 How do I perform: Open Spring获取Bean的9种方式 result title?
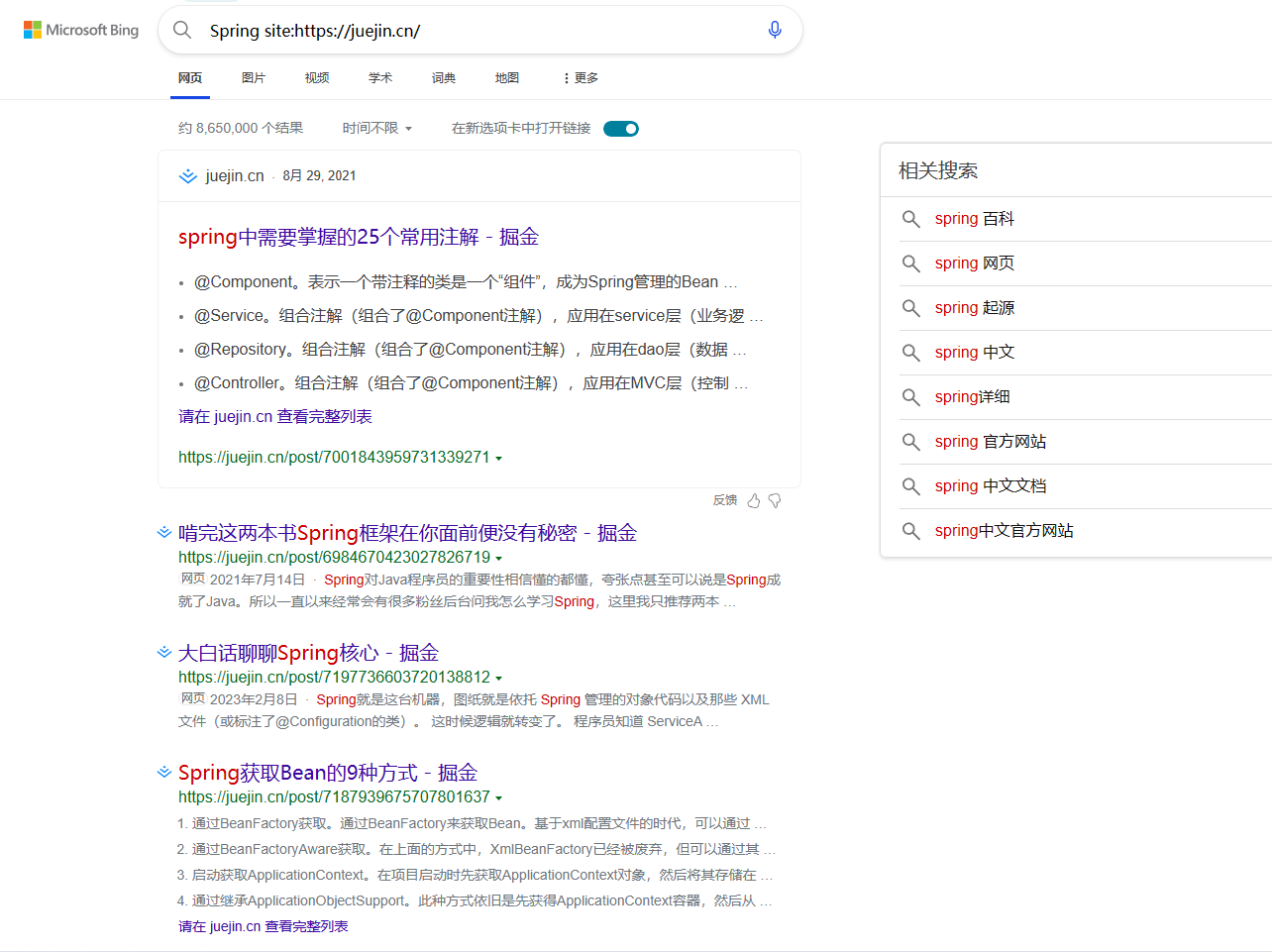coord(328,773)
